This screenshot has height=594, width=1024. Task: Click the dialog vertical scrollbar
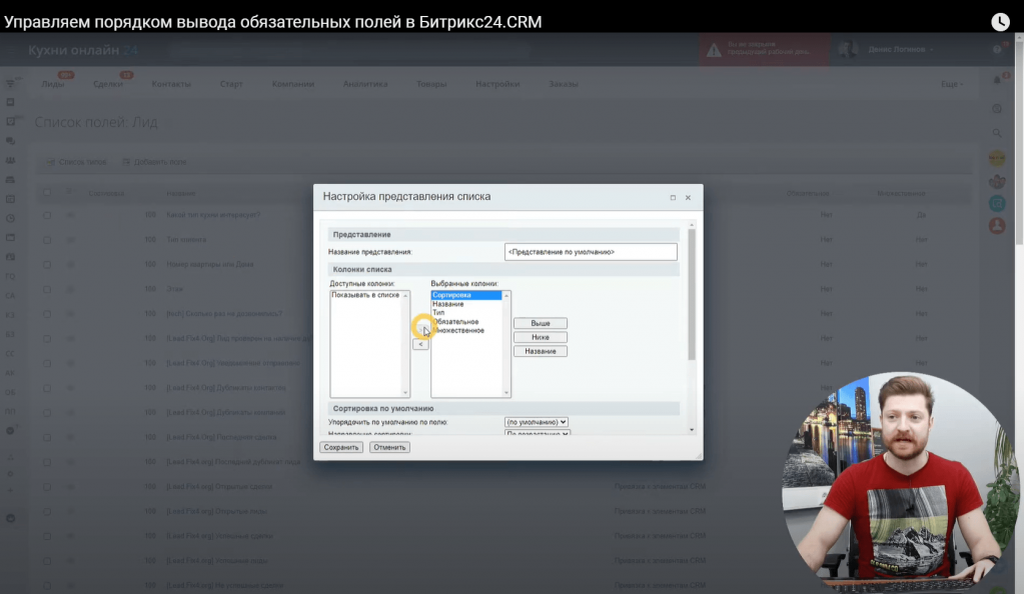[692, 294]
